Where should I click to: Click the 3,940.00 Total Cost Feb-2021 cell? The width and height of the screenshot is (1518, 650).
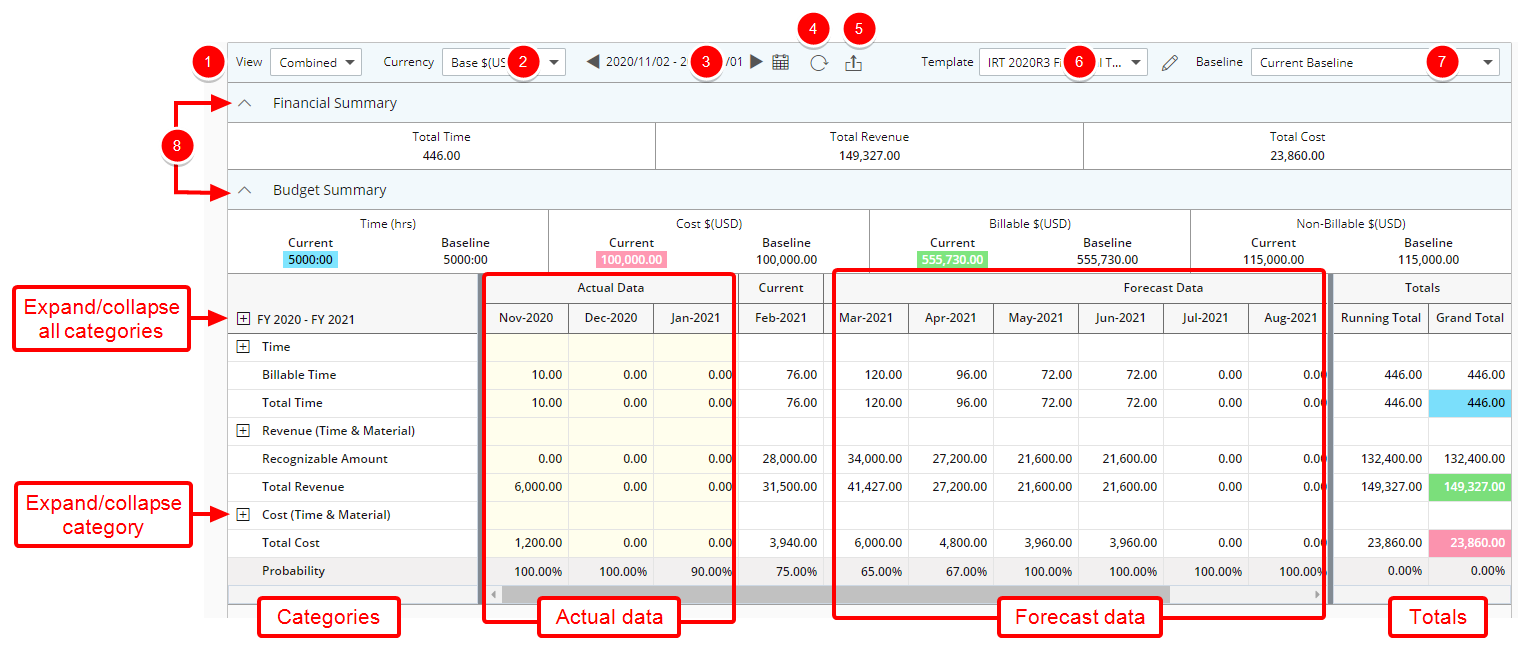coord(781,543)
